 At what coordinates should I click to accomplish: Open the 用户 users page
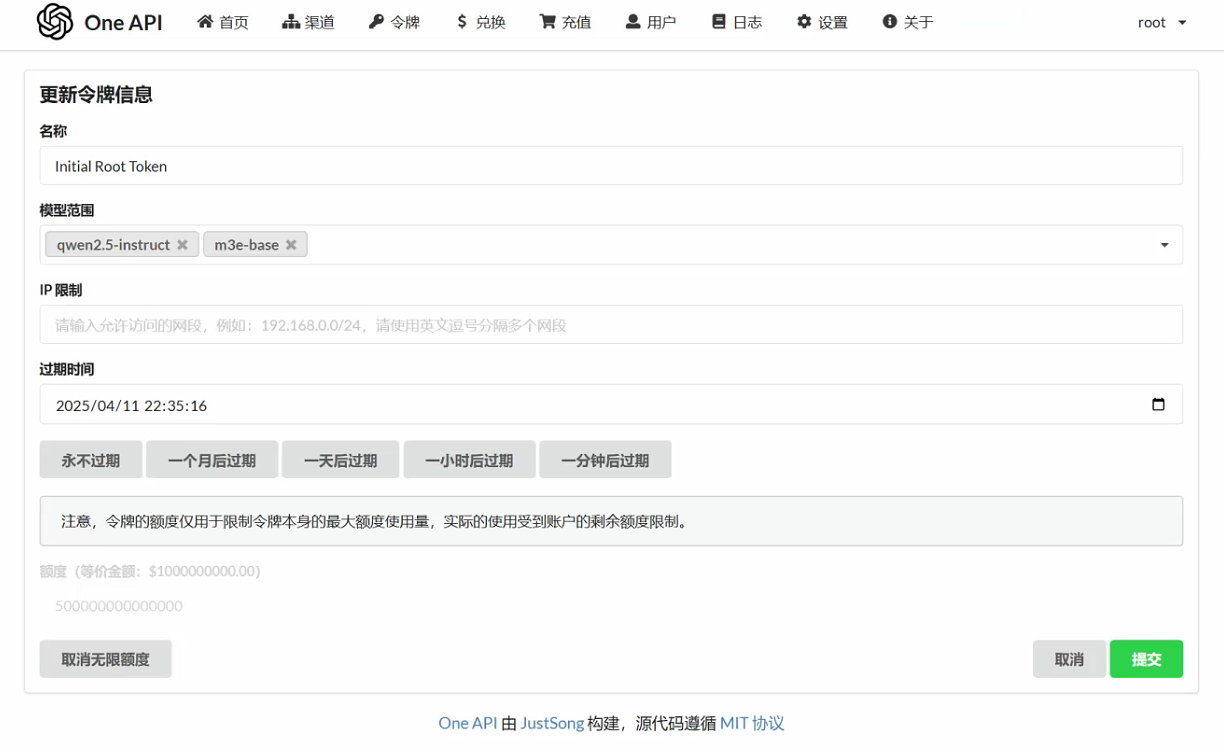[x=651, y=22]
